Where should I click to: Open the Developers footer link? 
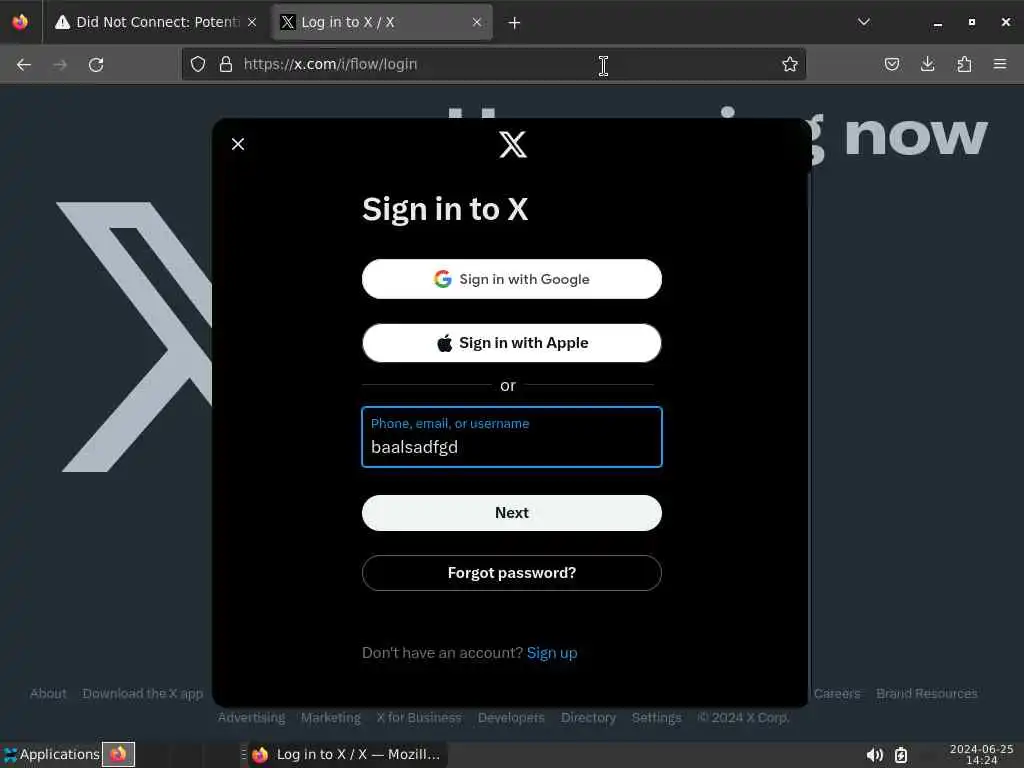[x=511, y=718]
